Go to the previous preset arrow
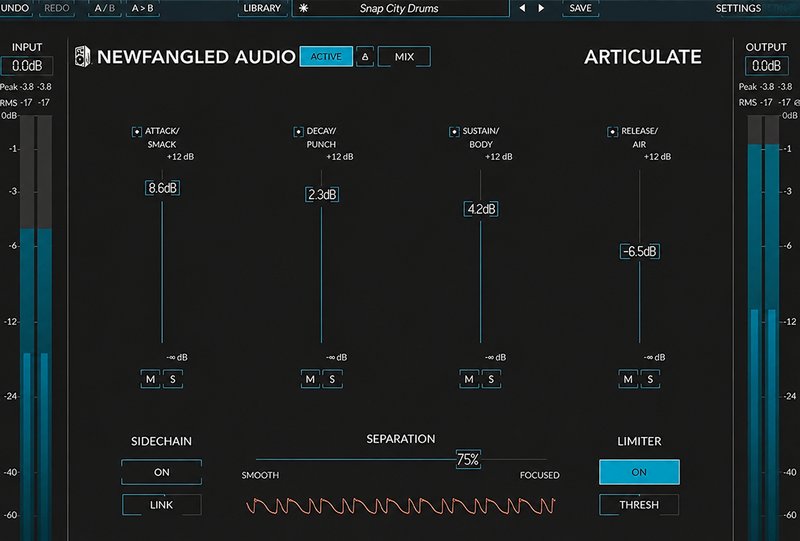 tap(522, 8)
